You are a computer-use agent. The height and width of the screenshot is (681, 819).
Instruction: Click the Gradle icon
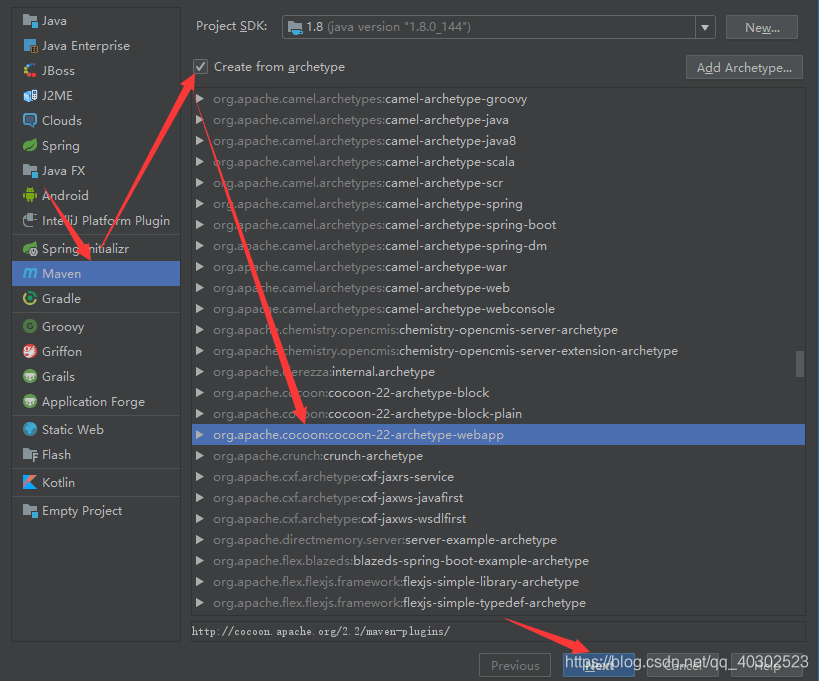pyautogui.click(x=30, y=299)
